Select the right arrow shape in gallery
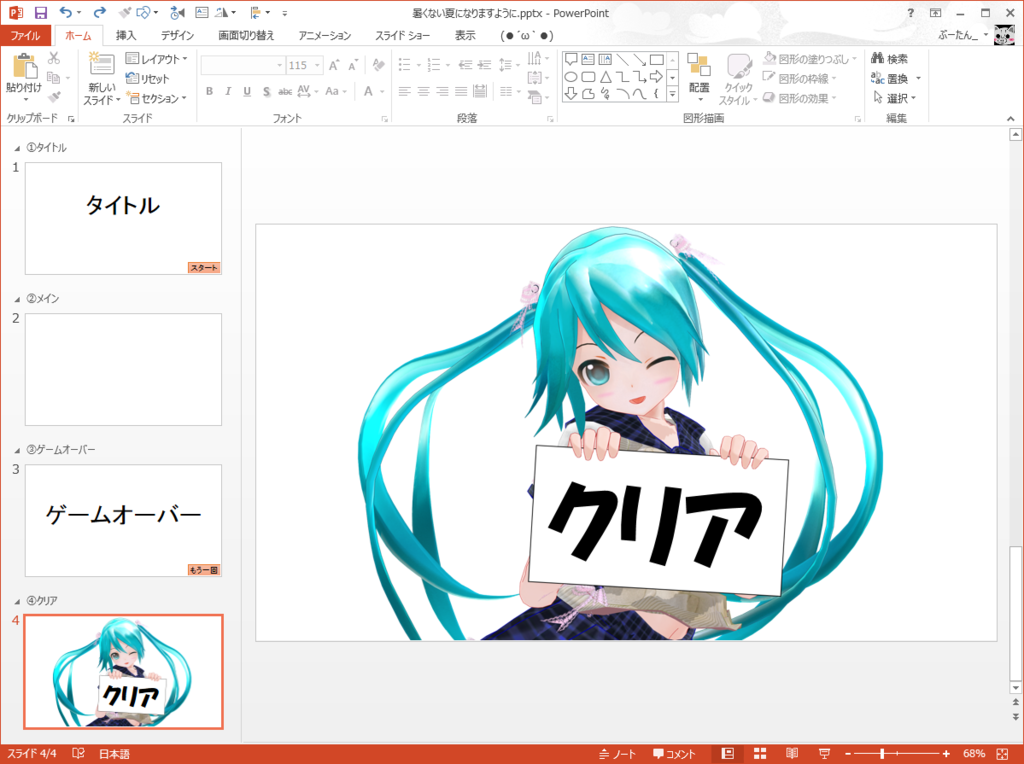This screenshot has width=1024, height=764. point(656,77)
